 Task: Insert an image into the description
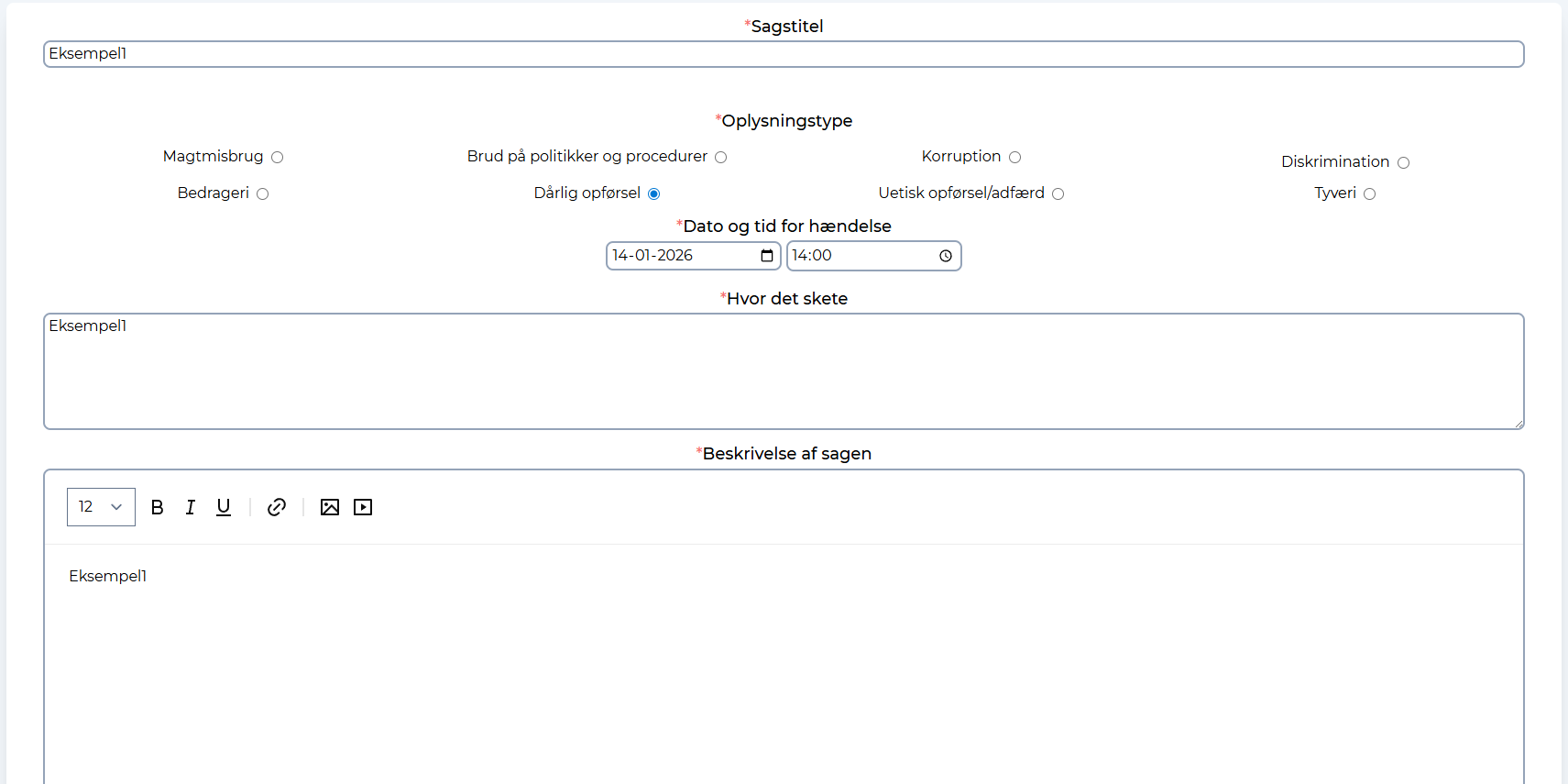[330, 507]
